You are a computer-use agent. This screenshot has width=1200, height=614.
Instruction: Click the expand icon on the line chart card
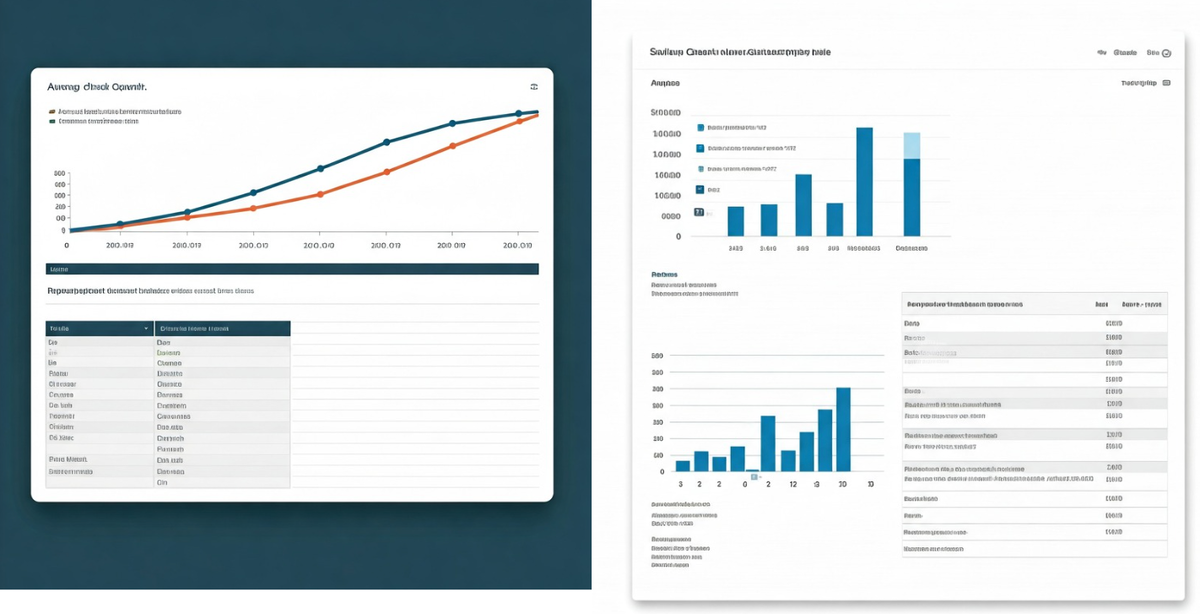pos(532,88)
